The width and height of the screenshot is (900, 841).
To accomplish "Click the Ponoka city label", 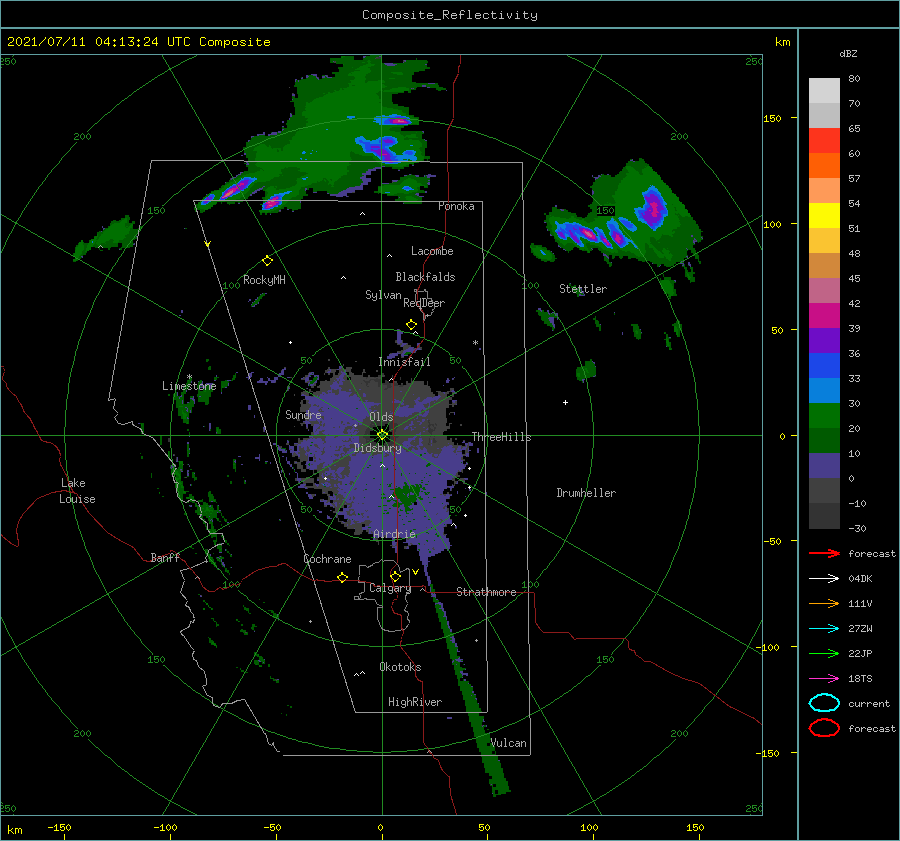I will 456,206.
